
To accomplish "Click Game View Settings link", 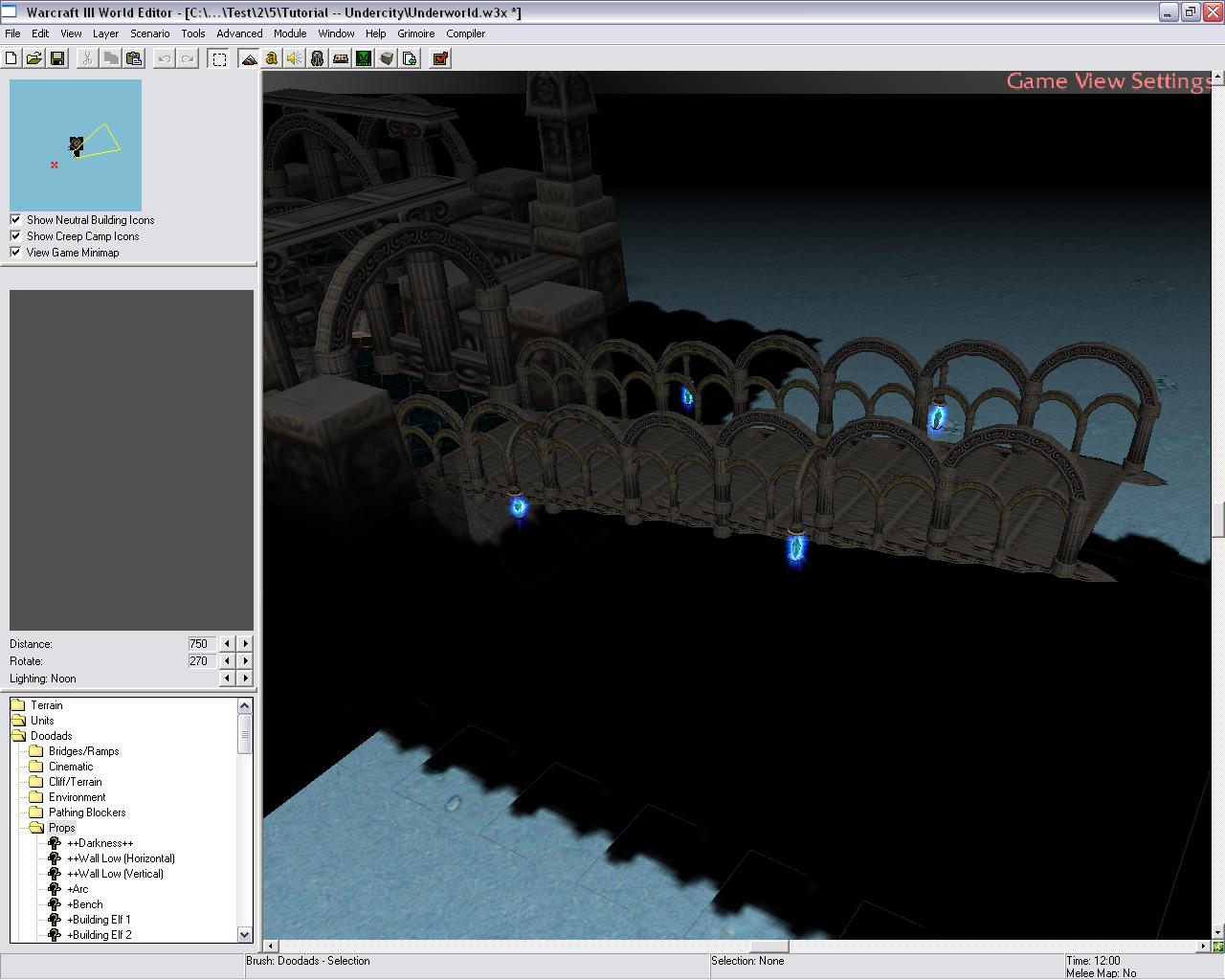I will (1108, 81).
